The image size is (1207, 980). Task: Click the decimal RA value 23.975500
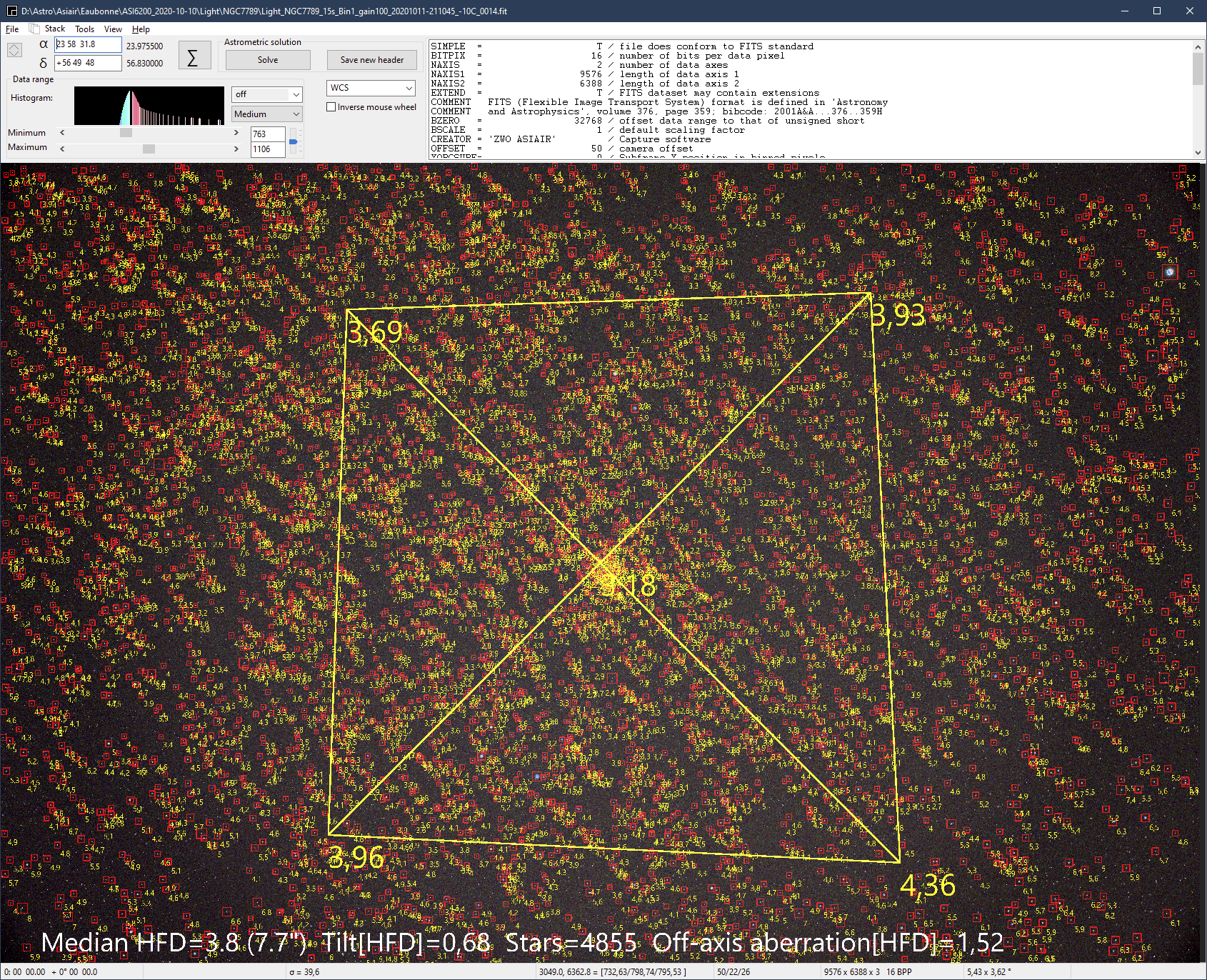145,46
